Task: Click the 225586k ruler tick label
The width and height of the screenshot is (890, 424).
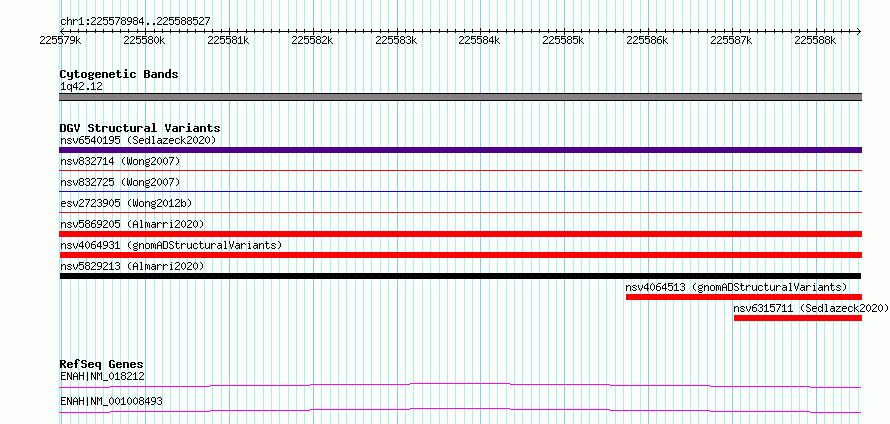Action: [x=648, y=40]
